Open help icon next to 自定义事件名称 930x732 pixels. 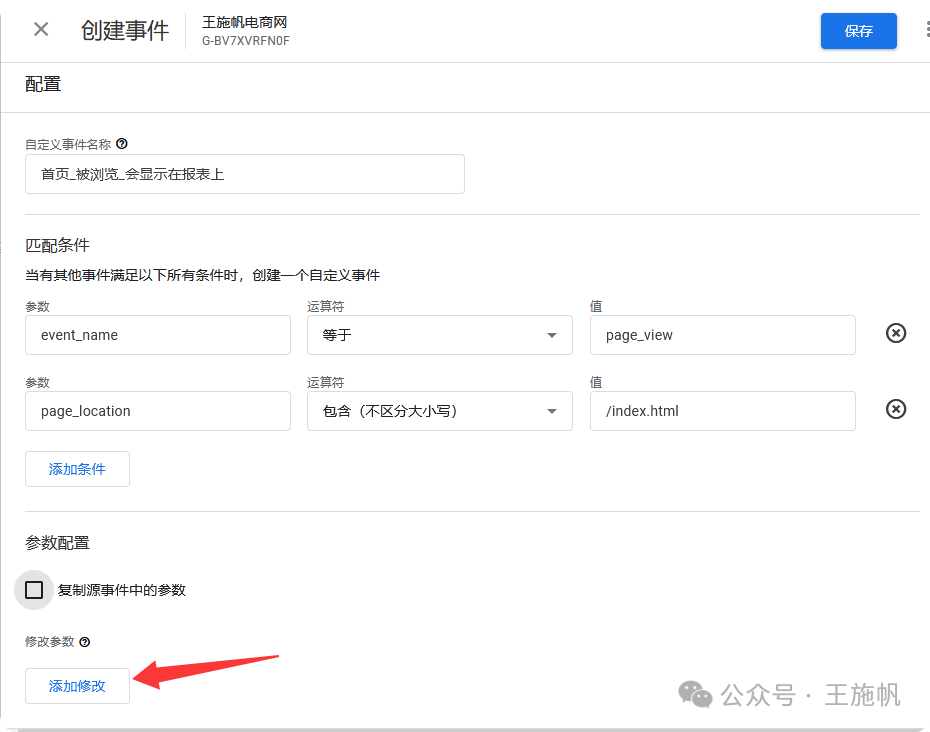tap(122, 144)
